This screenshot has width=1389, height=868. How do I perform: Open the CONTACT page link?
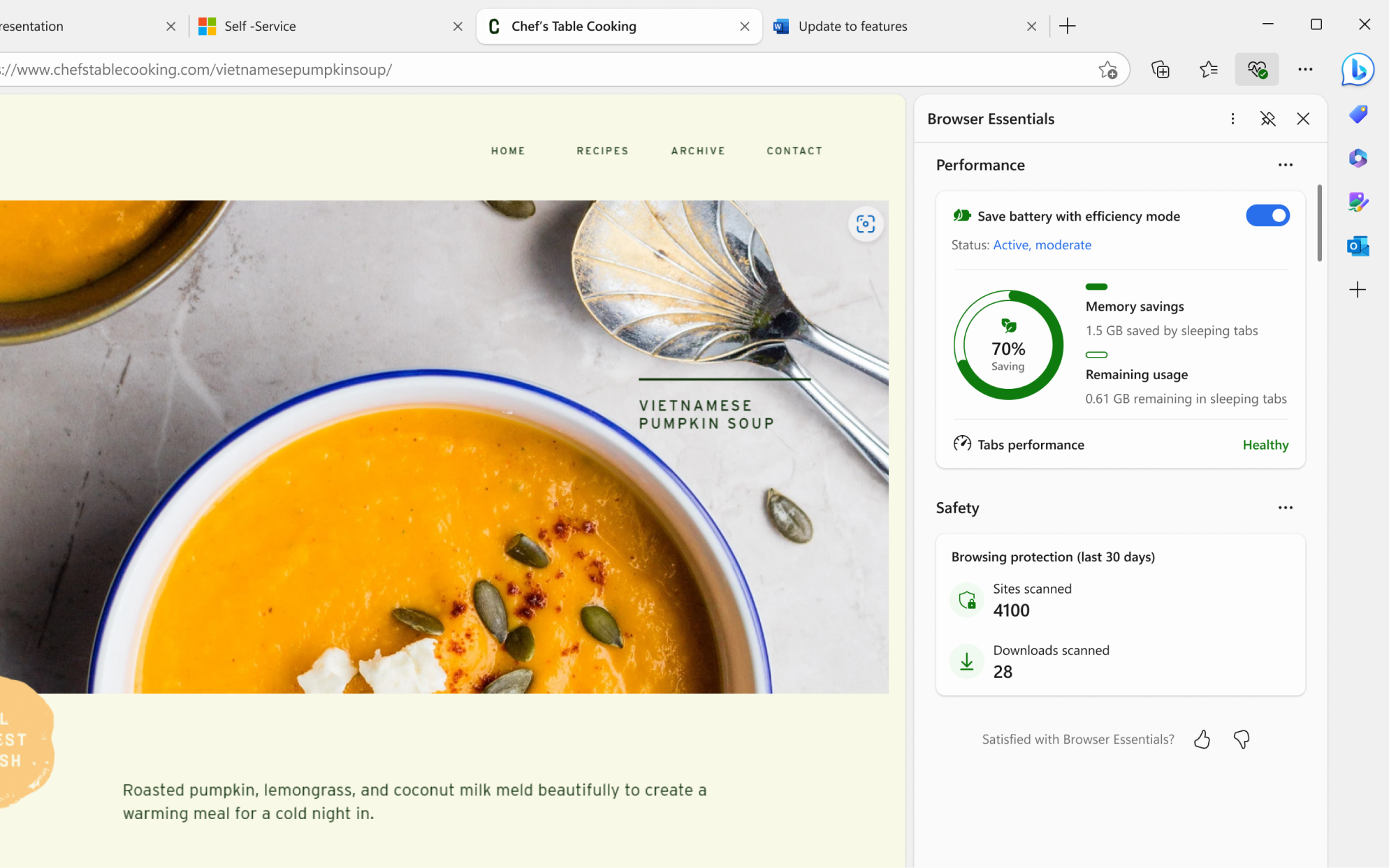794,150
